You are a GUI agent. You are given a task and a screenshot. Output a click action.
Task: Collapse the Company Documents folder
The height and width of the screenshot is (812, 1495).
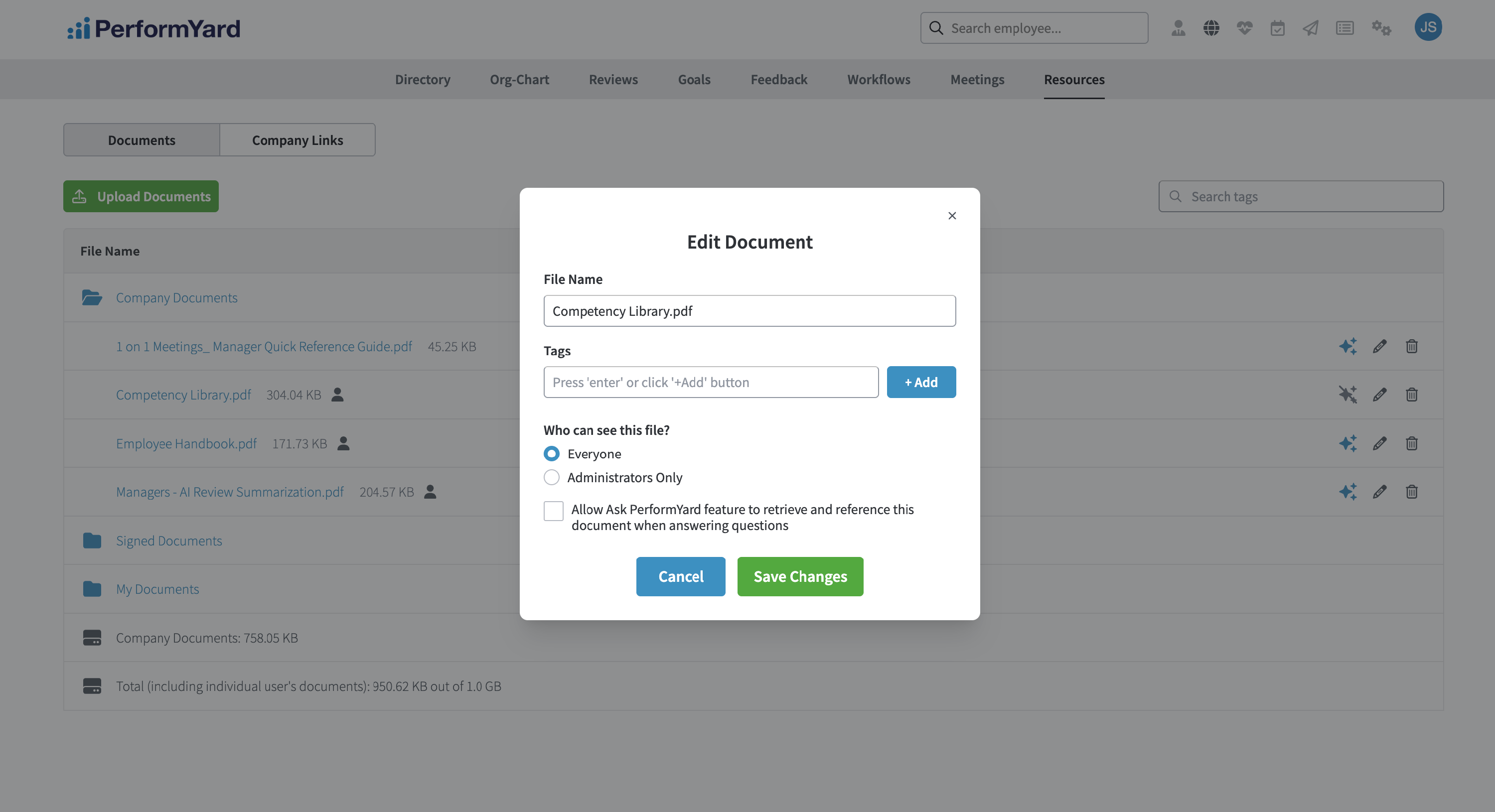(x=176, y=297)
